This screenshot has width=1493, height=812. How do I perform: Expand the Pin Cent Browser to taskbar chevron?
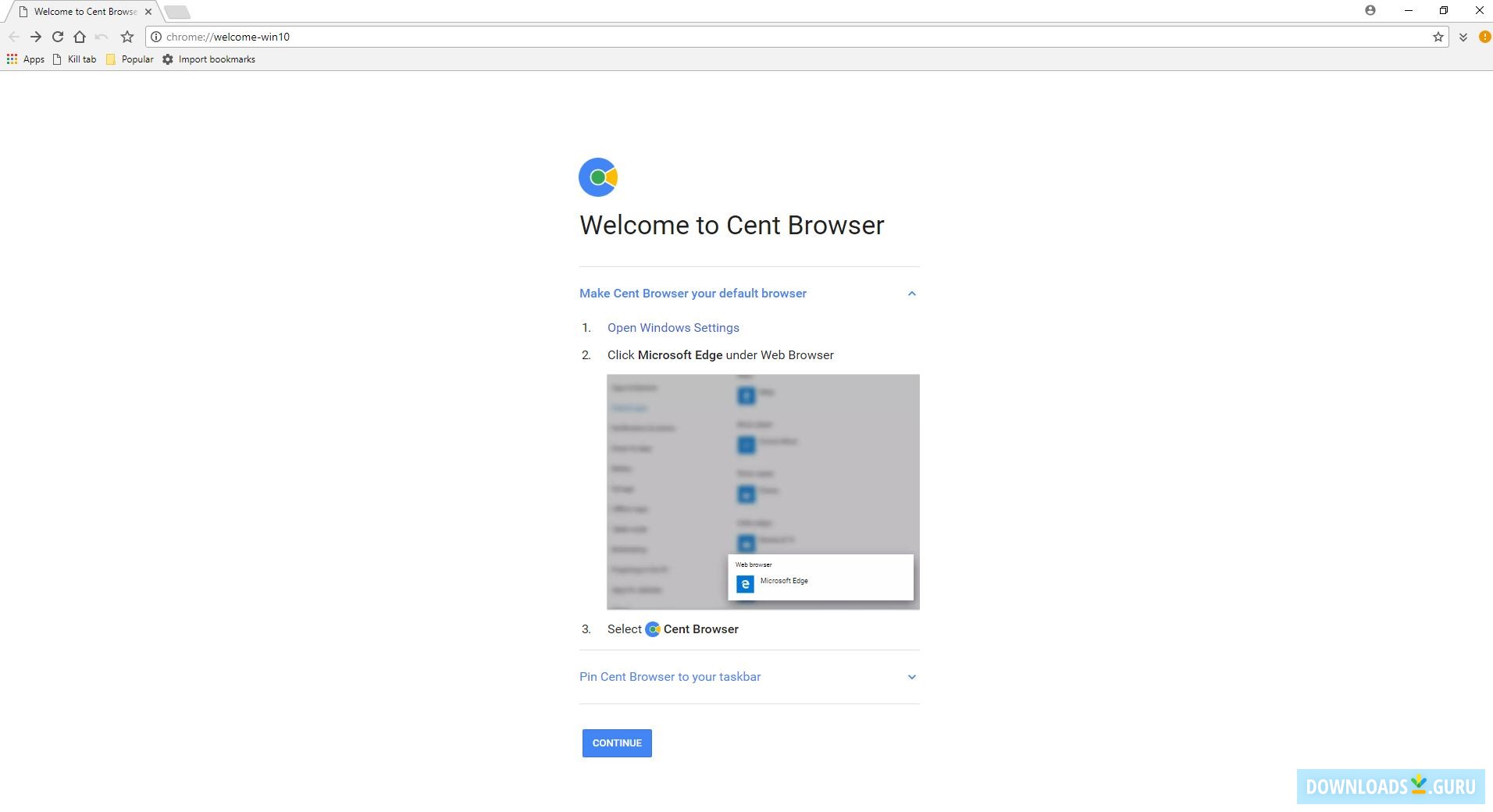click(x=911, y=677)
